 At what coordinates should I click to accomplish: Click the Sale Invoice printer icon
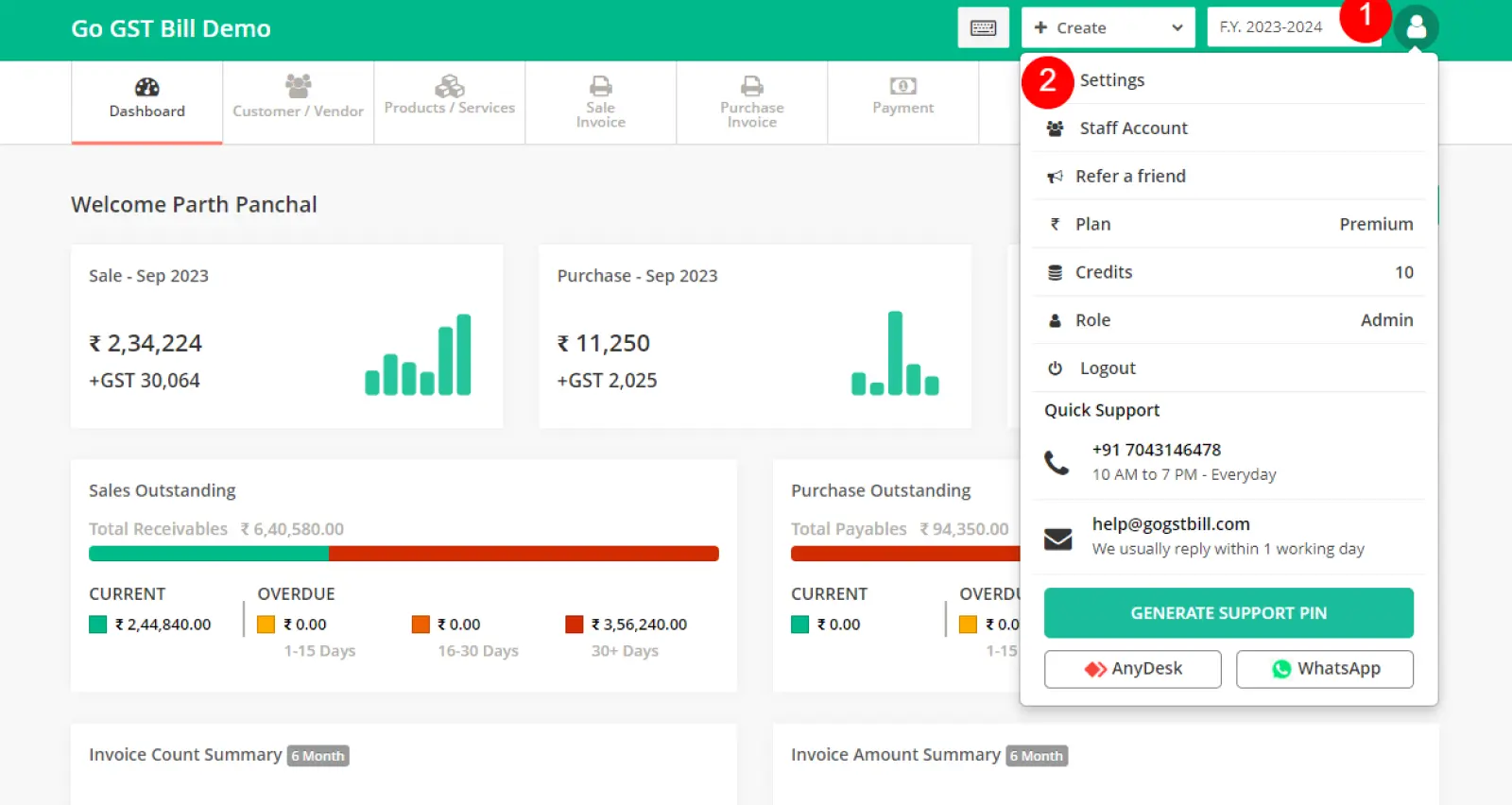(x=601, y=86)
